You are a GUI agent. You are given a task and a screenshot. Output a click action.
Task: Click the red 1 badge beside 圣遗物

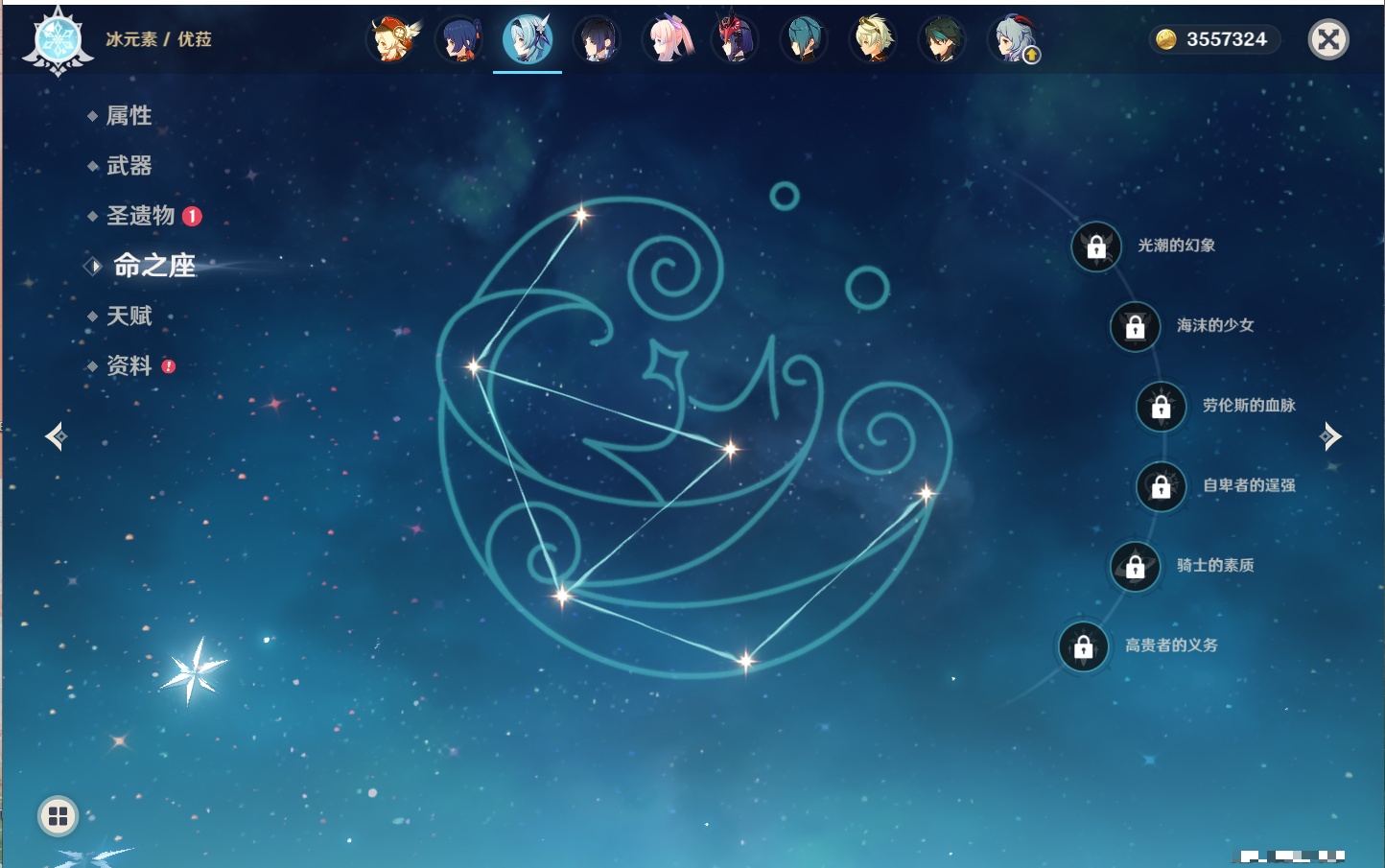[x=192, y=216]
